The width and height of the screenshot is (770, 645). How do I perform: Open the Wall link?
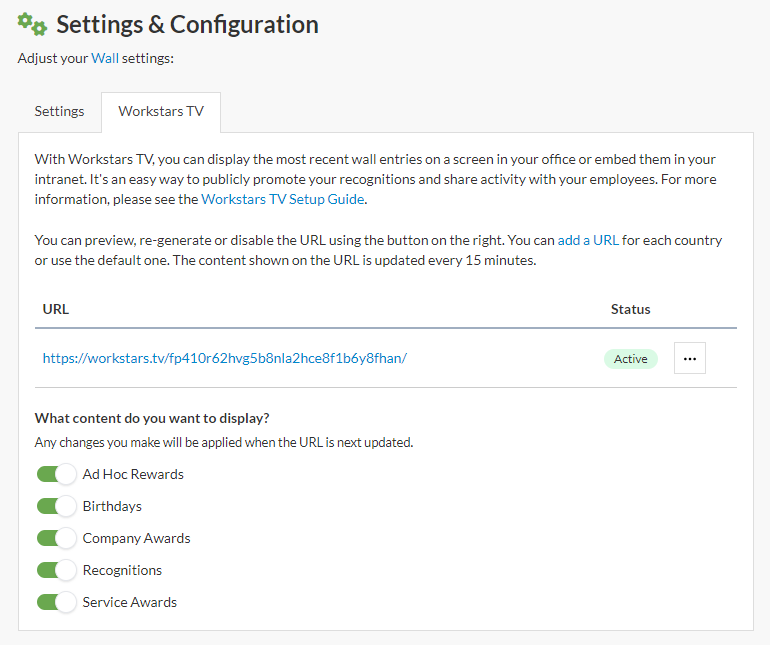[105, 58]
